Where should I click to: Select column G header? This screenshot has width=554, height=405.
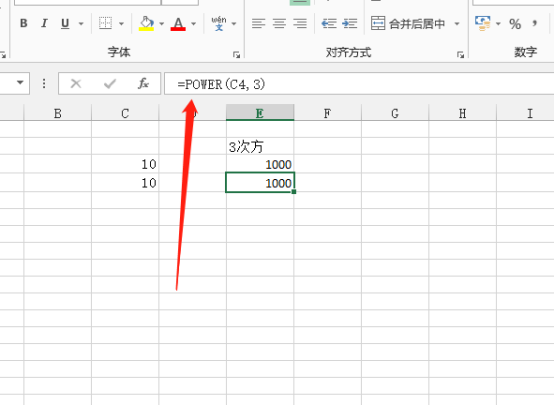click(x=395, y=113)
